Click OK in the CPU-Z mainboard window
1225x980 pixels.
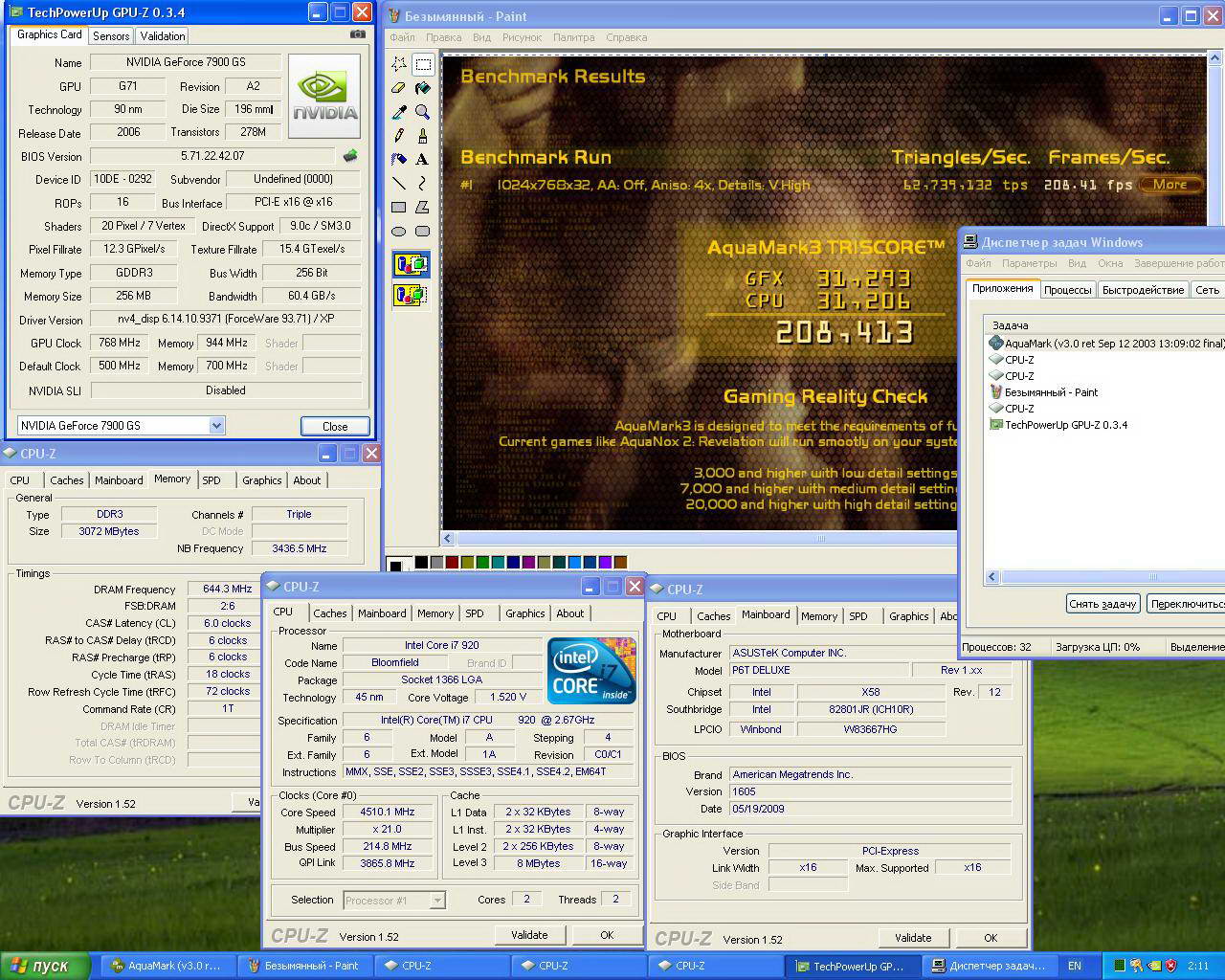[991, 938]
